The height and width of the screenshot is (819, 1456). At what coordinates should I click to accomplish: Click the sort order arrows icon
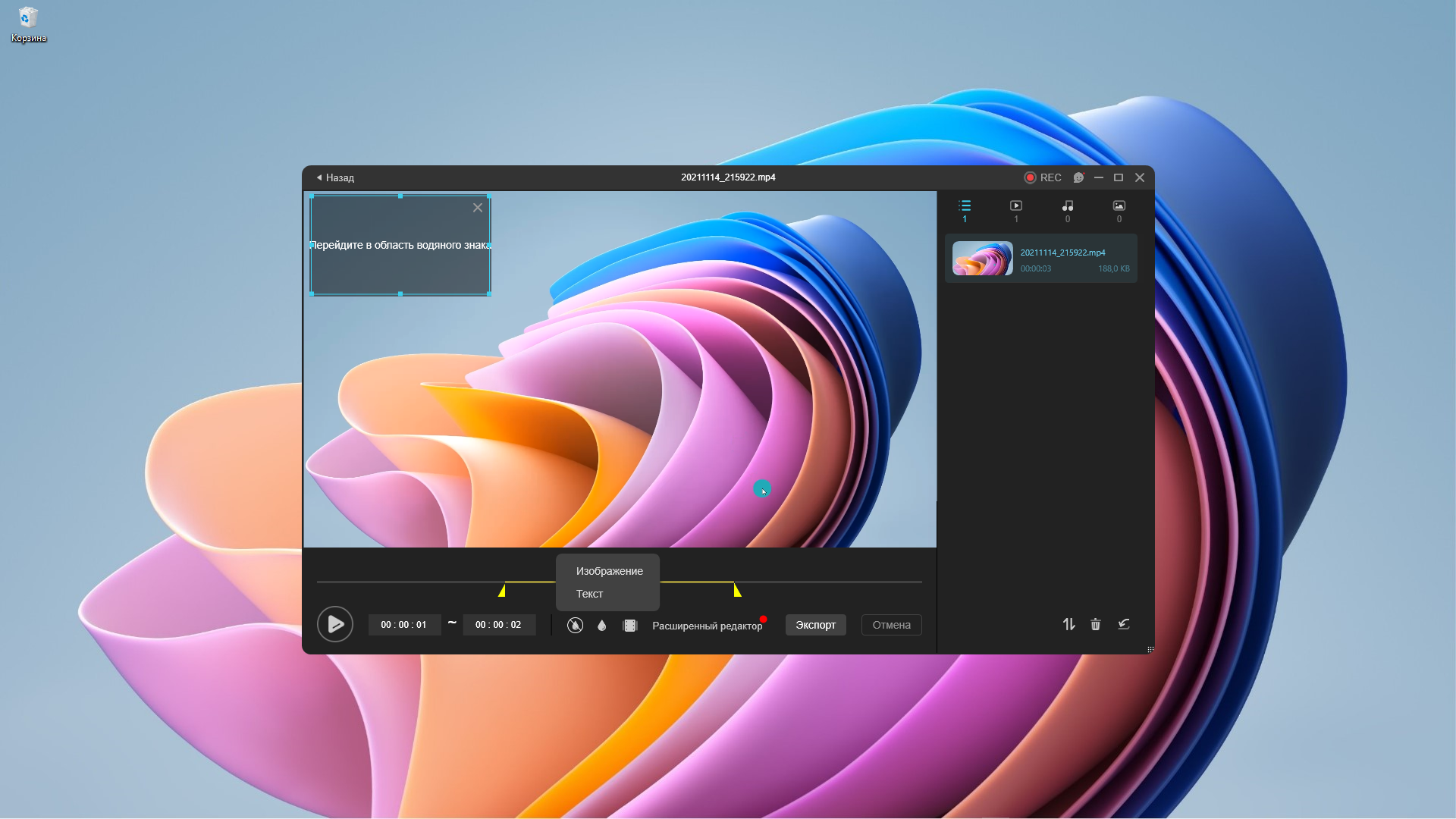(x=1068, y=624)
